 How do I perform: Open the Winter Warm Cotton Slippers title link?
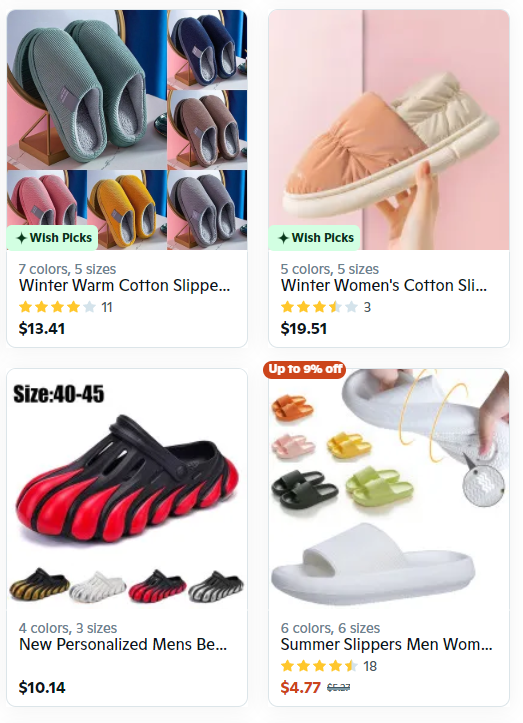[125, 285]
